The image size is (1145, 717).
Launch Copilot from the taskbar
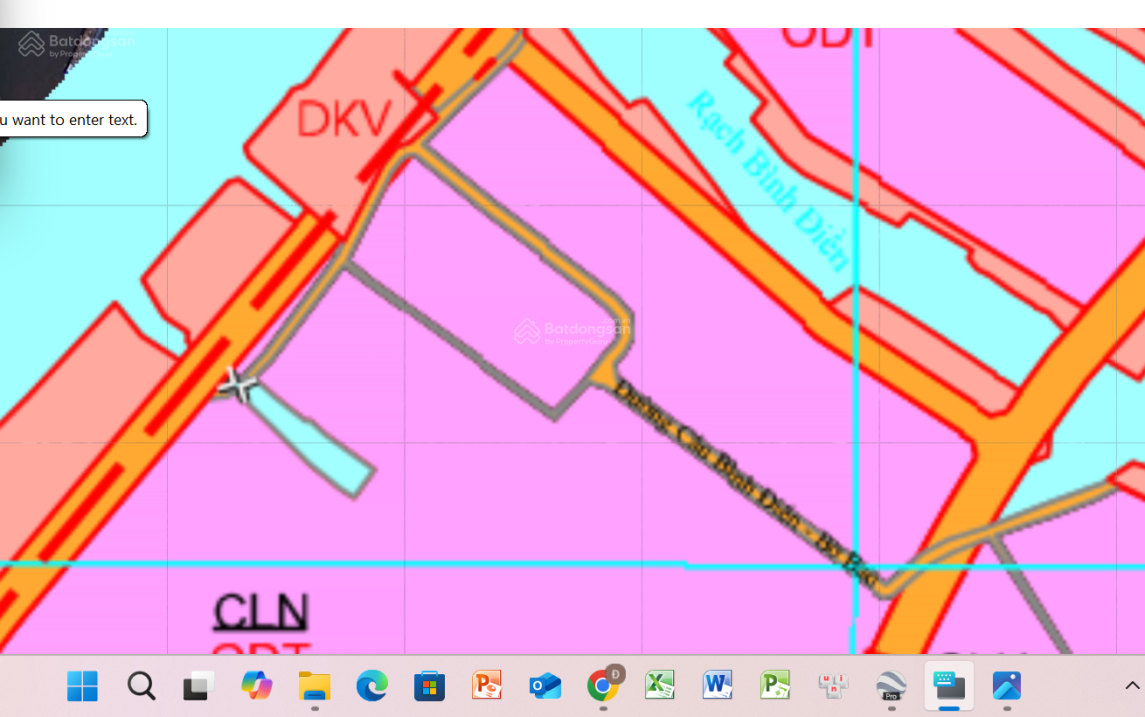(x=256, y=686)
